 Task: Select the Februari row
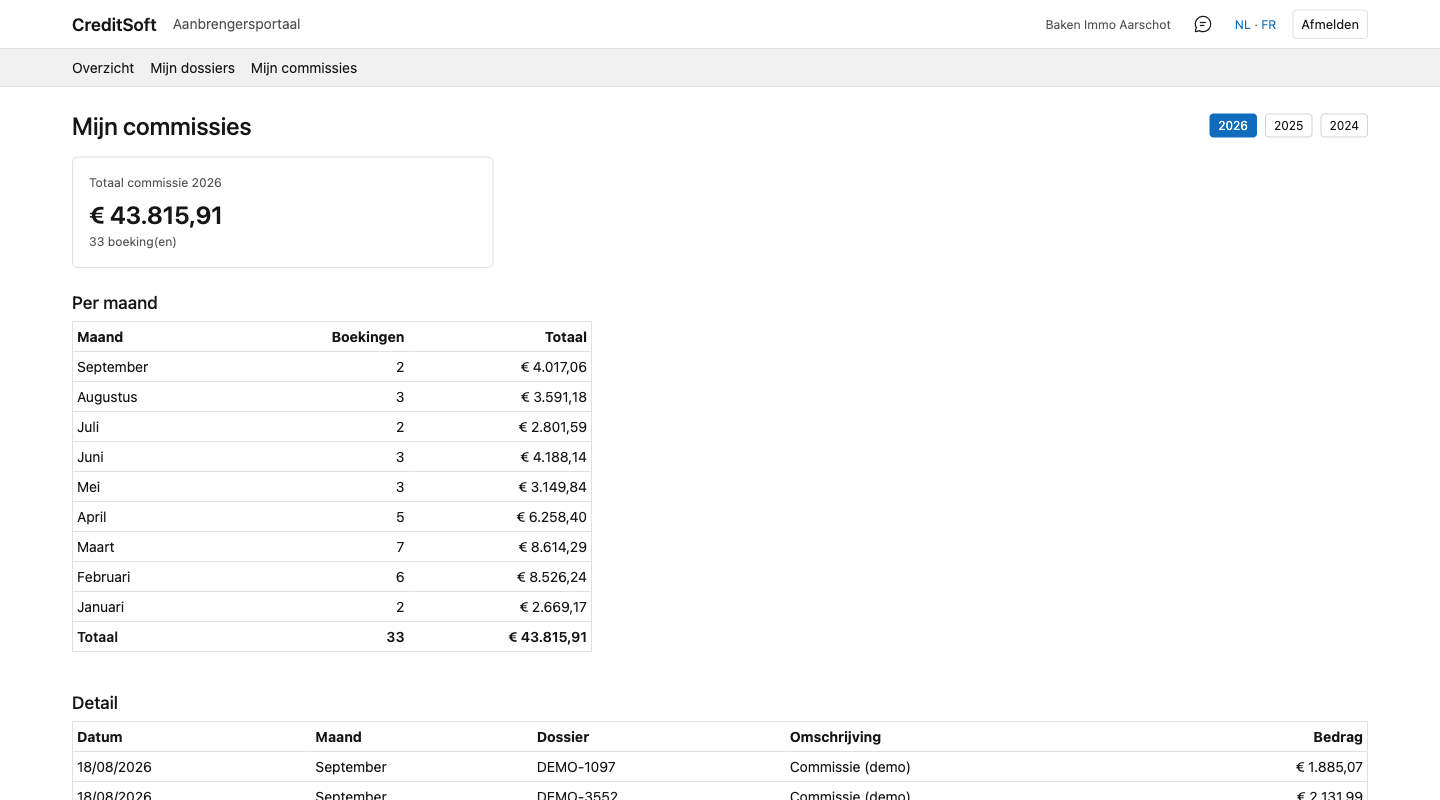(332, 577)
